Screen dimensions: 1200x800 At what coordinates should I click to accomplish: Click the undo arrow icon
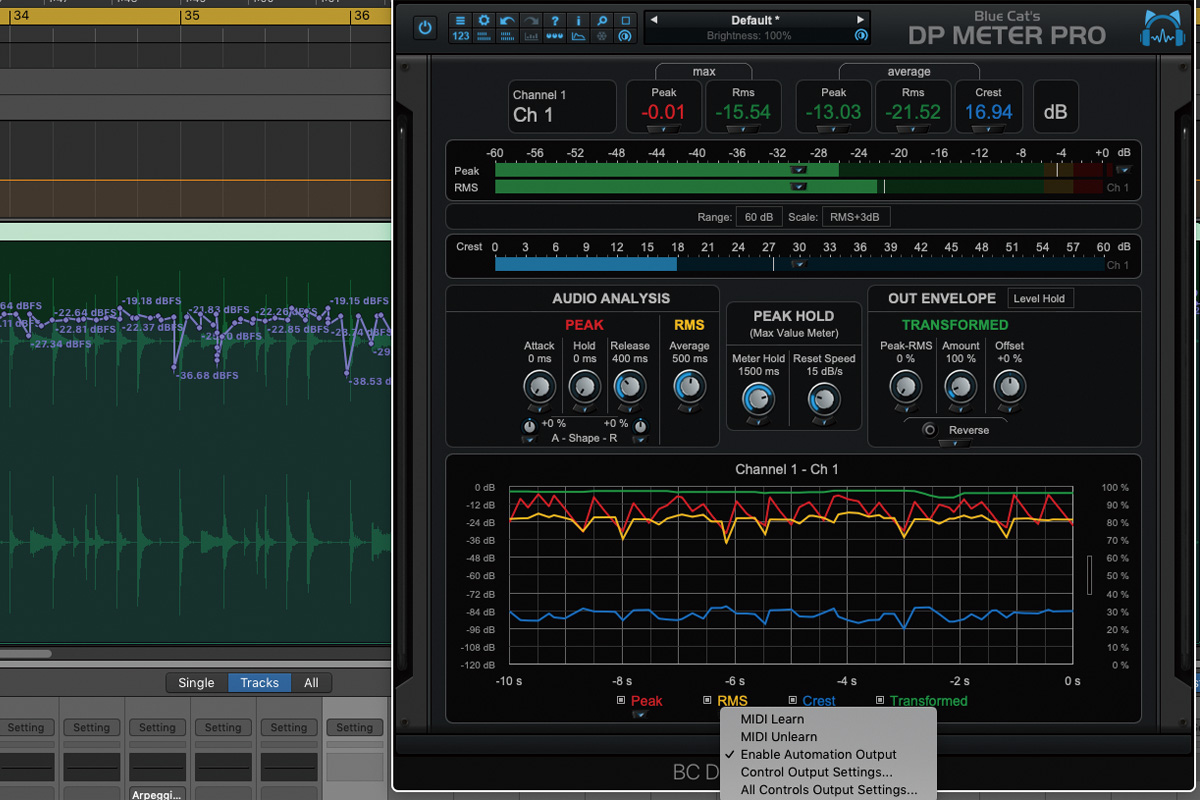coord(507,20)
